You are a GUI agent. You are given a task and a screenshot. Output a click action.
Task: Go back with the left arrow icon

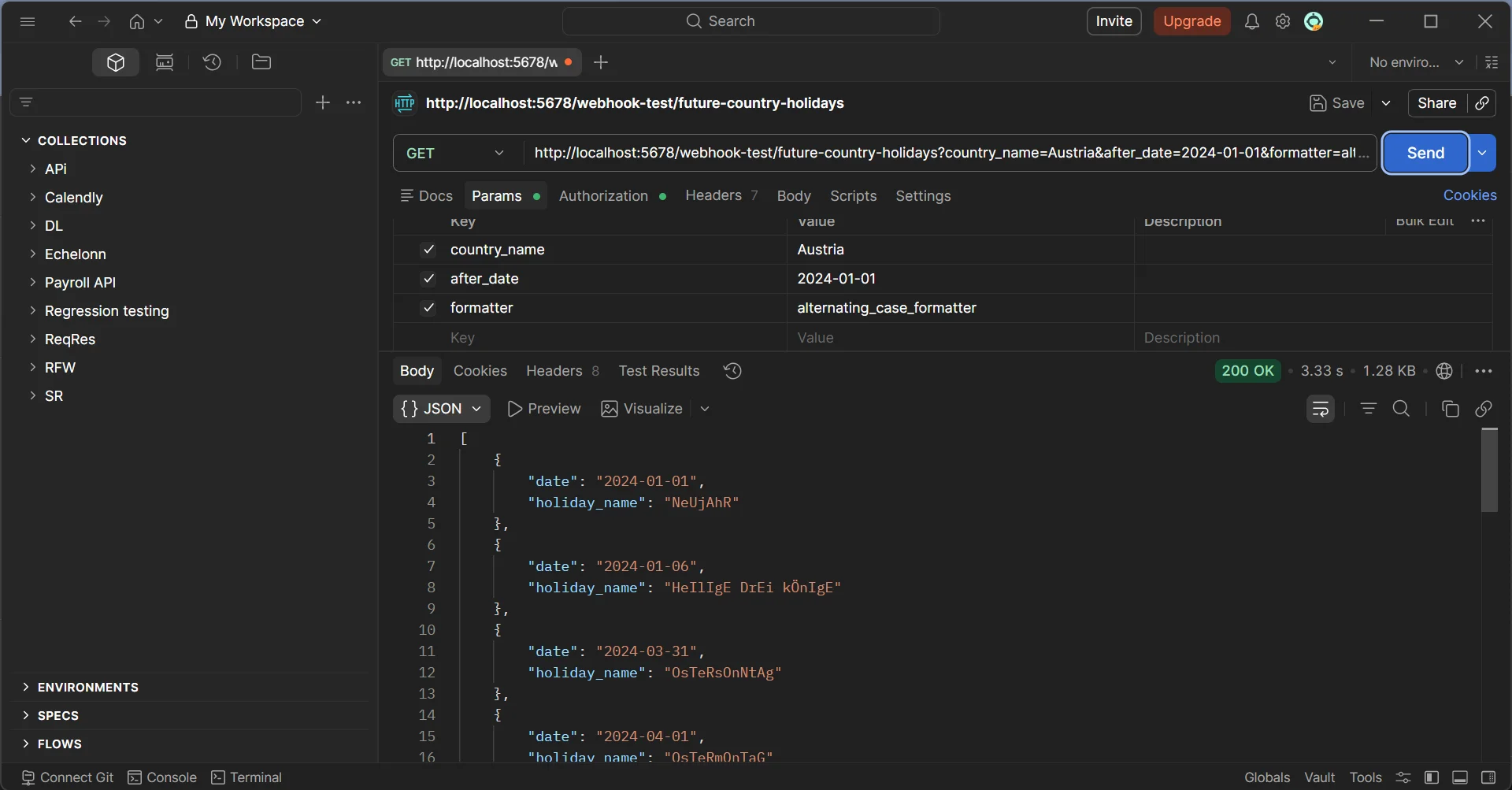click(75, 21)
